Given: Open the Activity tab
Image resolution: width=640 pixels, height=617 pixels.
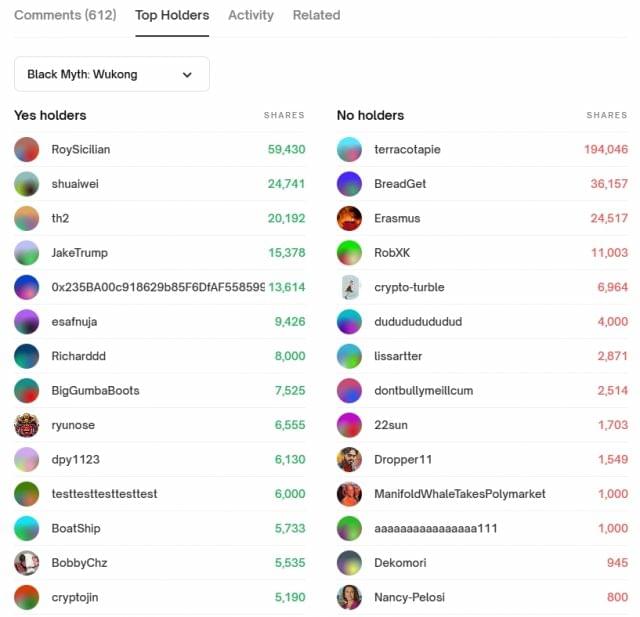Looking at the screenshot, I should point(251,15).
